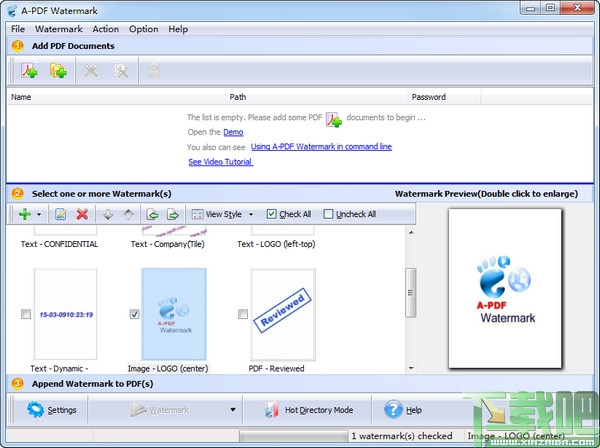The width and height of the screenshot is (600, 448).
Task: Click the Help button with question mark
Action: 403,410
